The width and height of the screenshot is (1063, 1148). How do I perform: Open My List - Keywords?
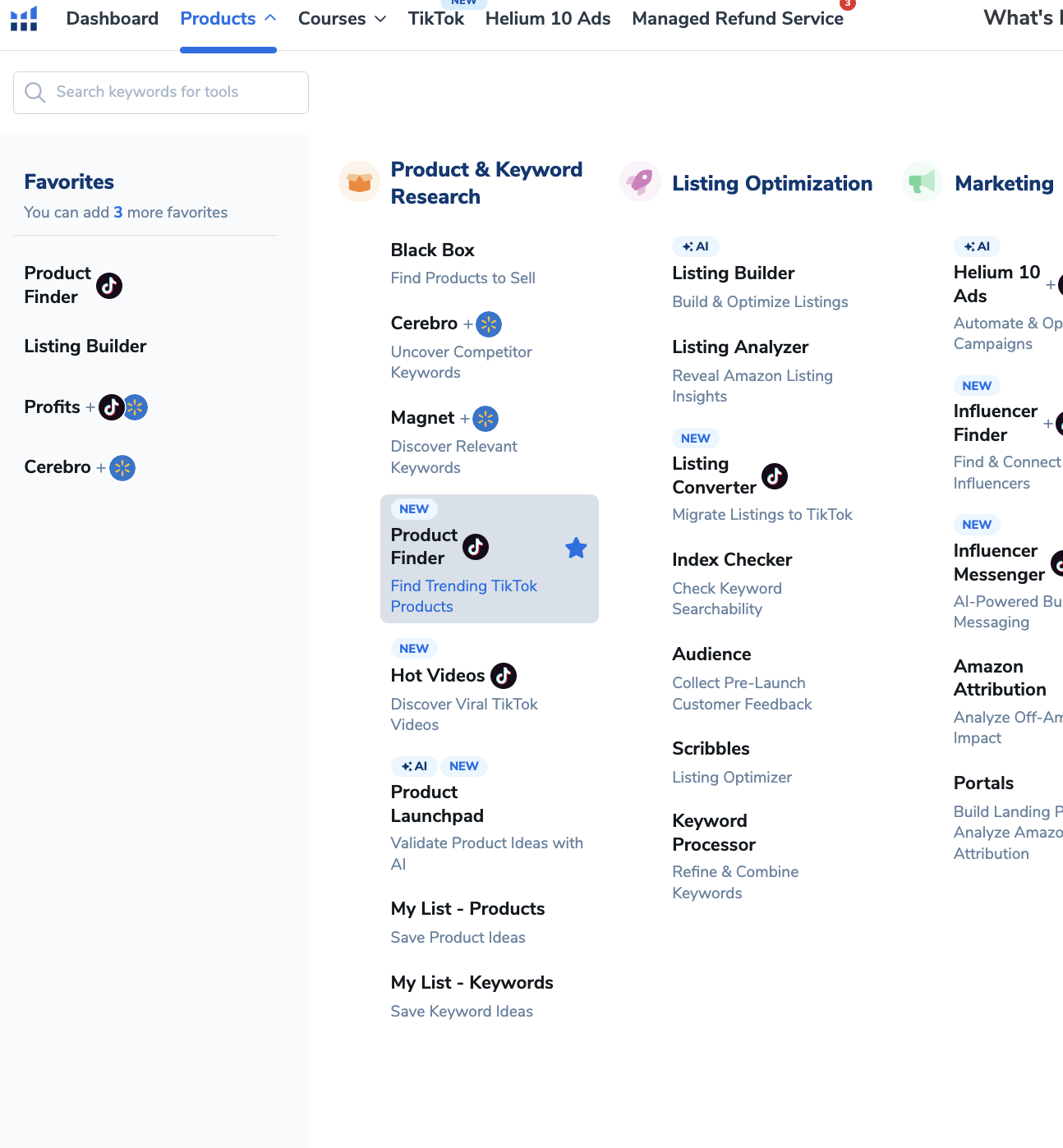[x=472, y=983]
